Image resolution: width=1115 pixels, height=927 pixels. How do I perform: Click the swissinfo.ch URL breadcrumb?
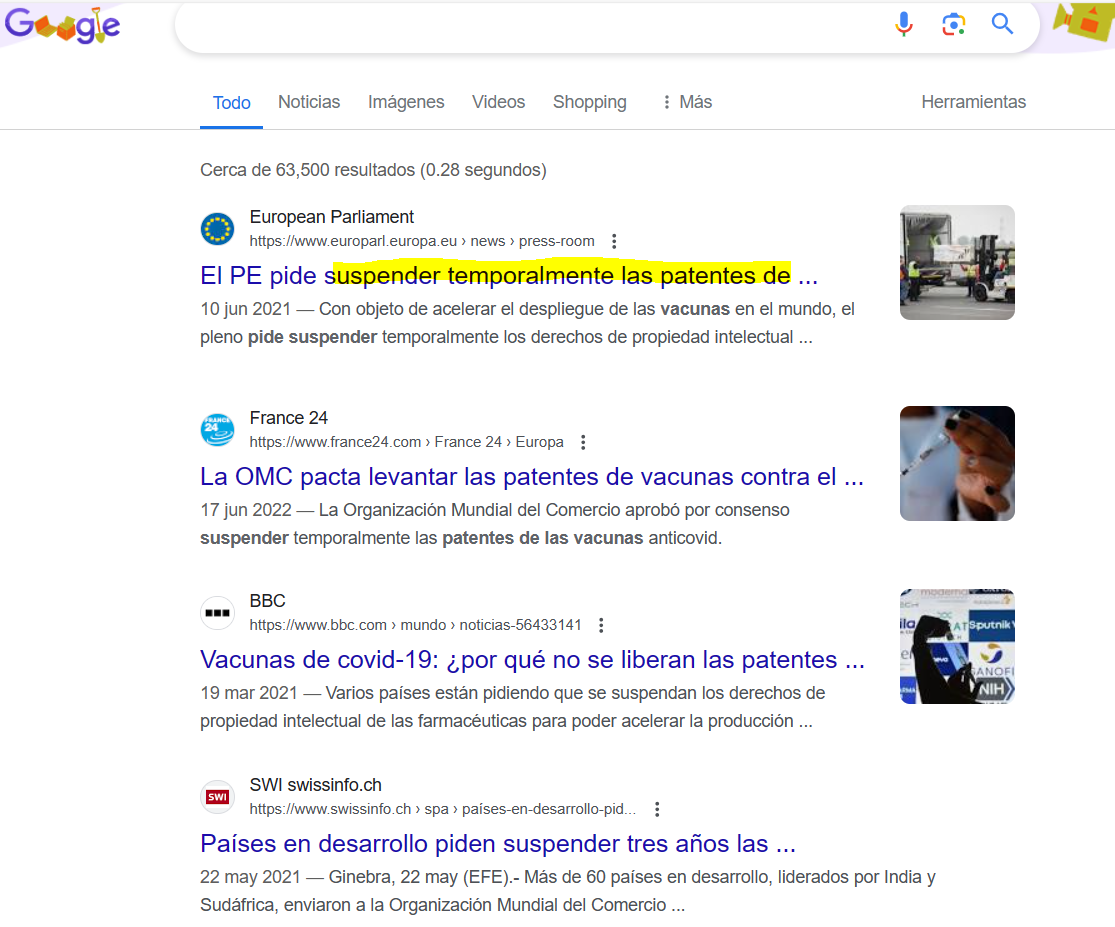tap(443, 810)
